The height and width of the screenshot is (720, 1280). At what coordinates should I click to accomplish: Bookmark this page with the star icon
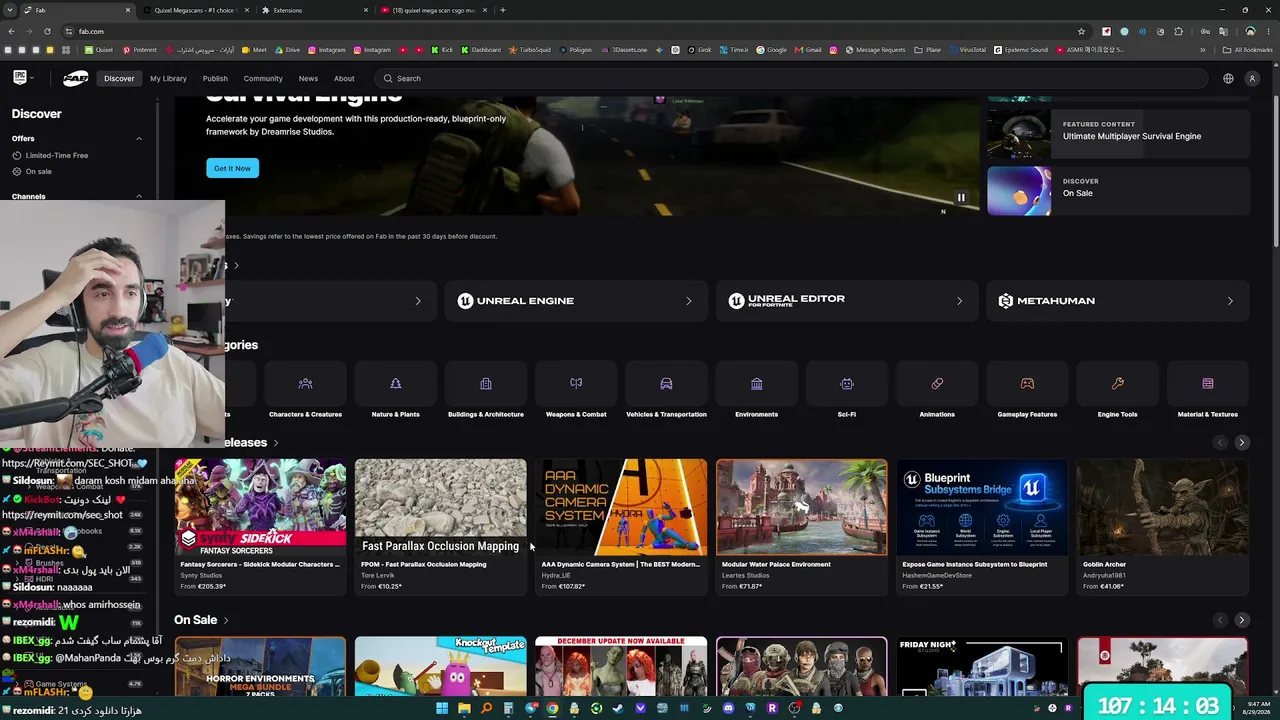1081,31
